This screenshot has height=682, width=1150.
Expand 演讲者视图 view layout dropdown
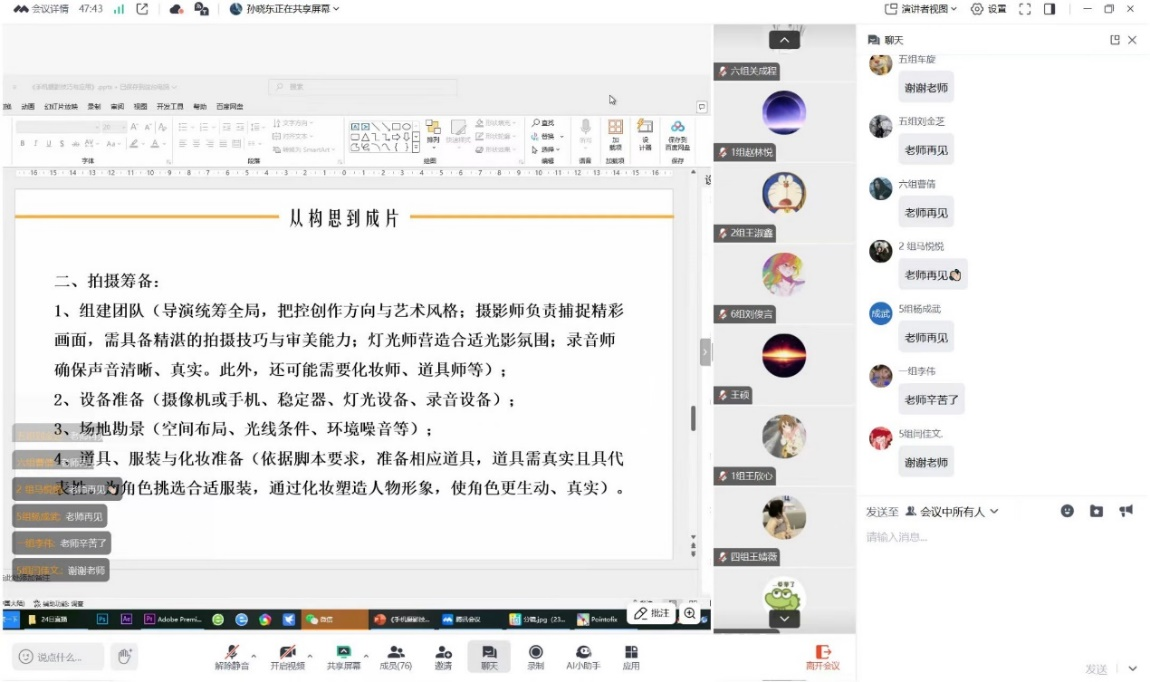click(921, 9)
